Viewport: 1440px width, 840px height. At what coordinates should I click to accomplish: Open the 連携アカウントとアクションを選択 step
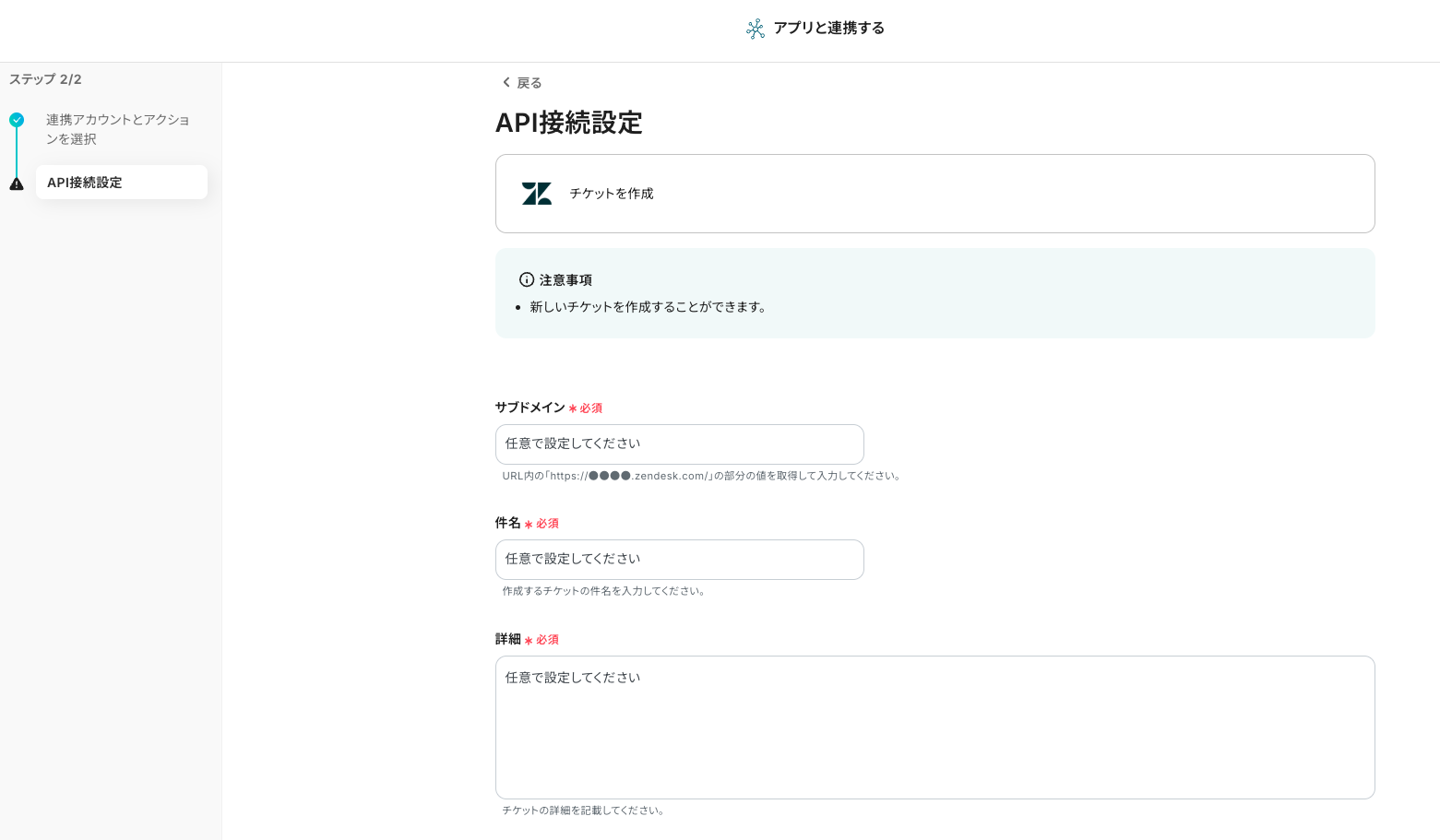117,129
